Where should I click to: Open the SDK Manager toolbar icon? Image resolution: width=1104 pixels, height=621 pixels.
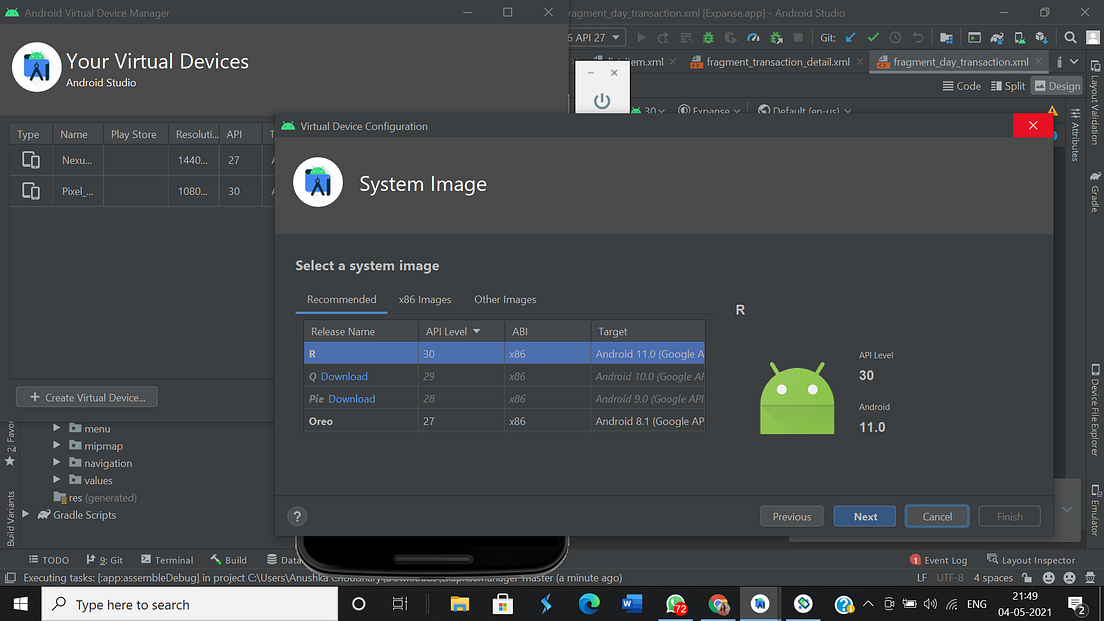pyautogui.click(x=1041, y=37)
